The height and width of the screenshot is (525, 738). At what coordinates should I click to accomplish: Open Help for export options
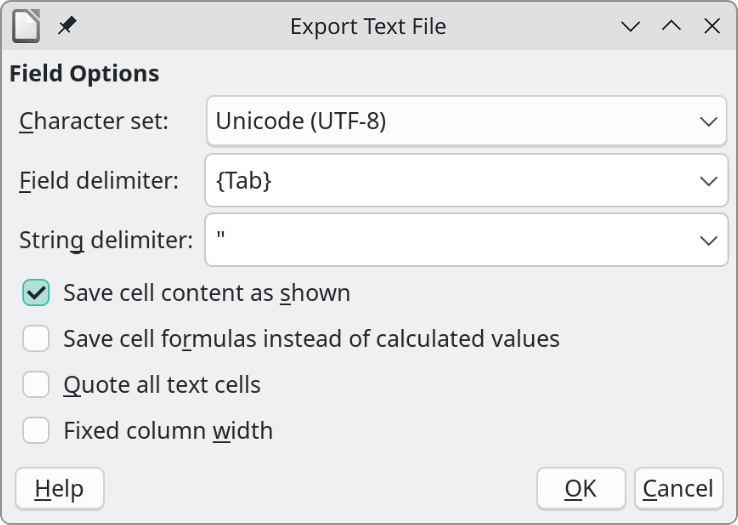click(59, 489)
